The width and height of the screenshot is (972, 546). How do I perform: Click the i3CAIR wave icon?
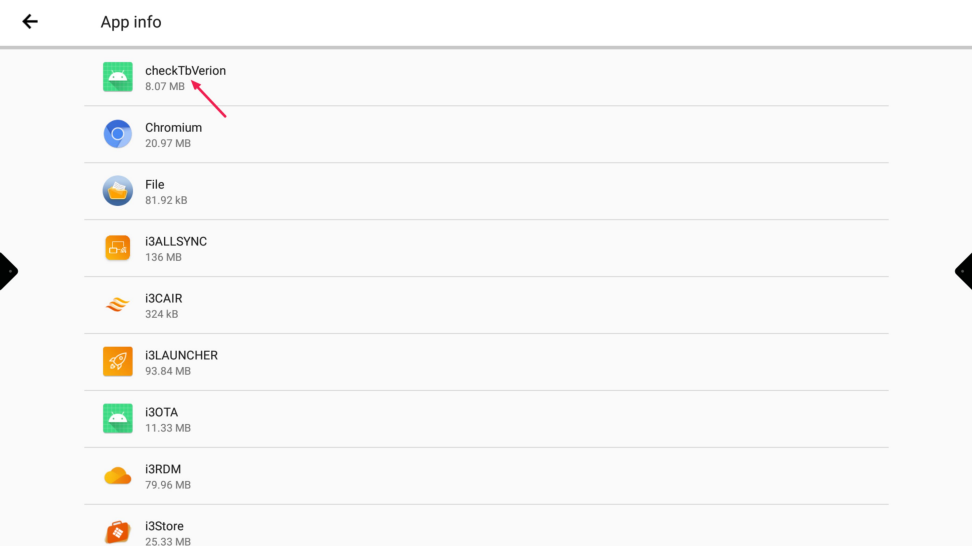(x=118, y=305)
